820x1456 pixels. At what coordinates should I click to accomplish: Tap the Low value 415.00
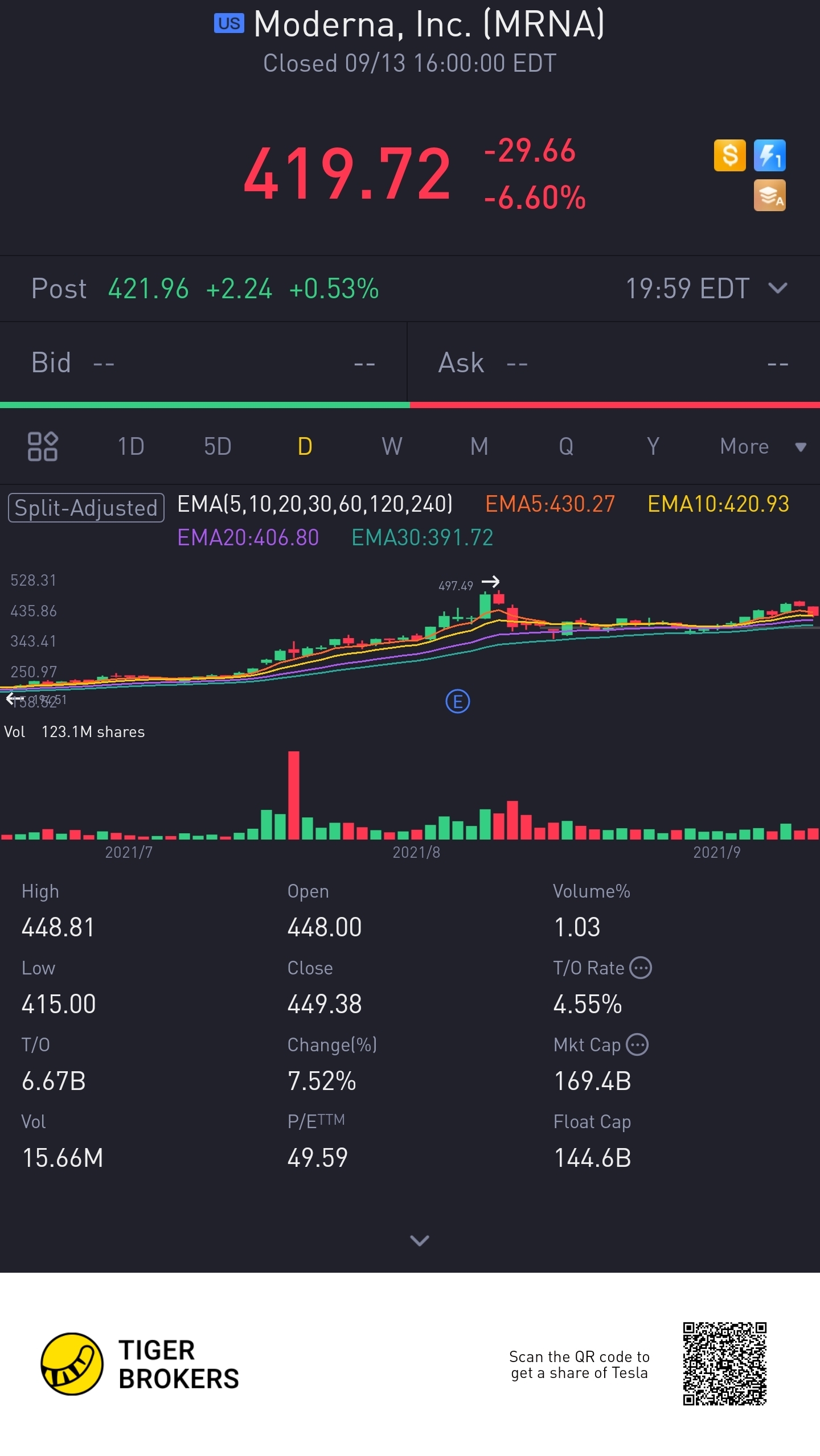pyautogui.click(x=59, y=1004)
